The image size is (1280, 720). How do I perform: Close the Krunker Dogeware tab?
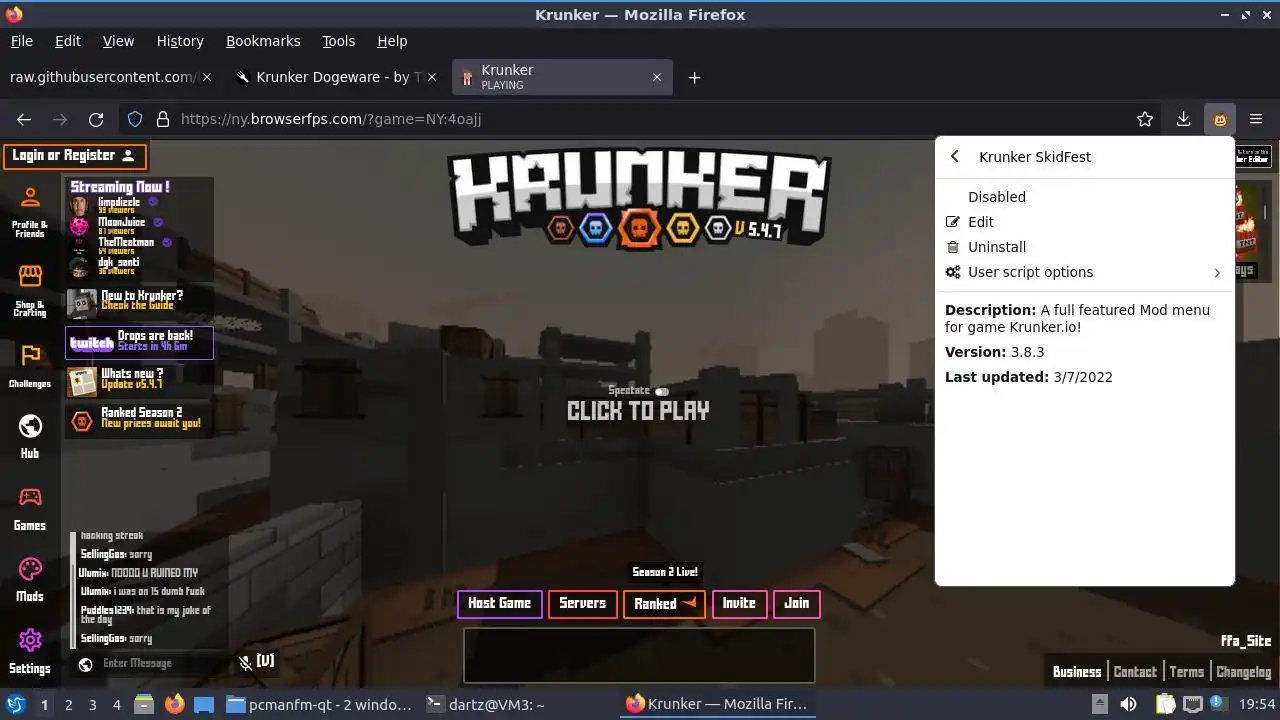coord(431,77)
